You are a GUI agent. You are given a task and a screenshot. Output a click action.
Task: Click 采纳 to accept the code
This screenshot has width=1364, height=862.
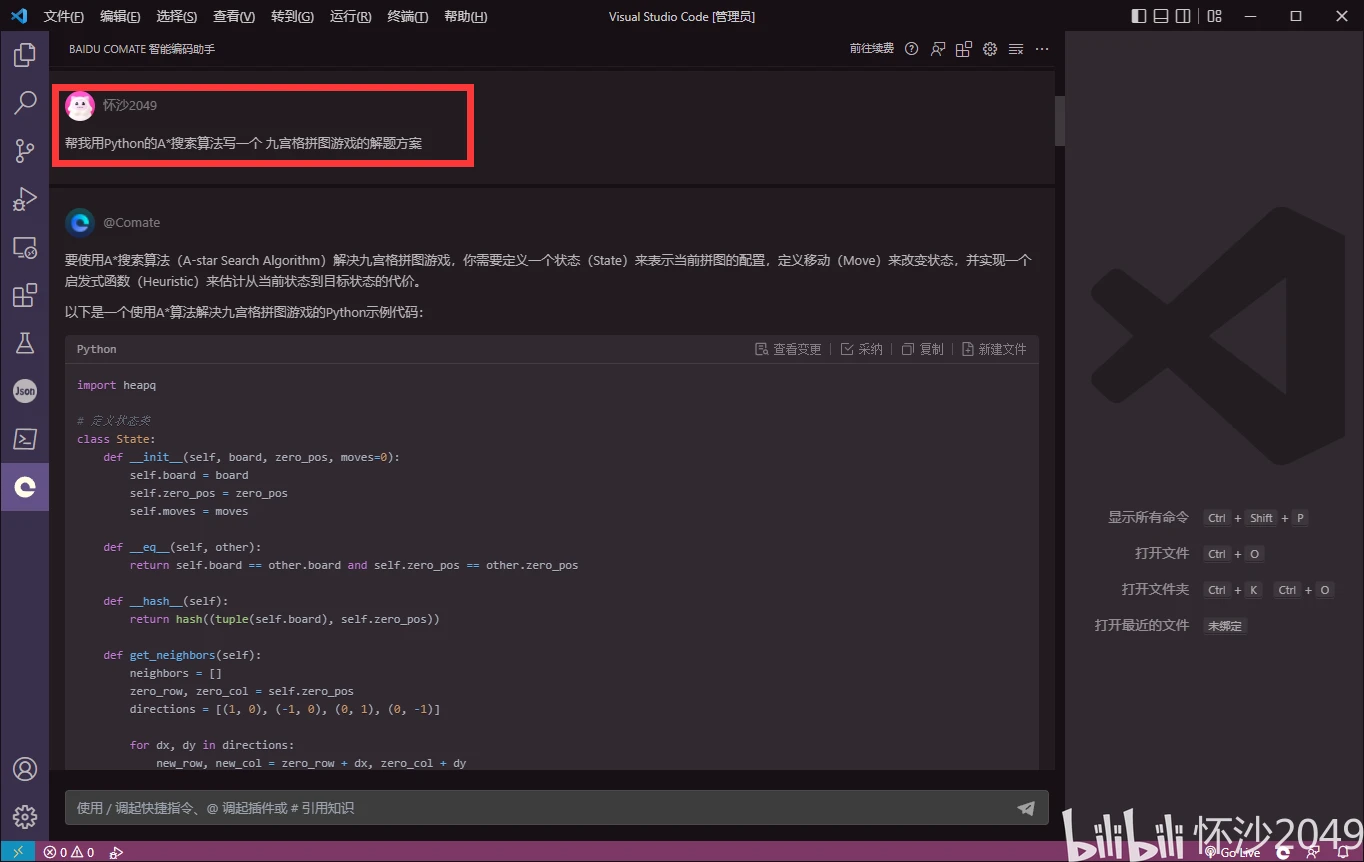[x=862, y=349]
